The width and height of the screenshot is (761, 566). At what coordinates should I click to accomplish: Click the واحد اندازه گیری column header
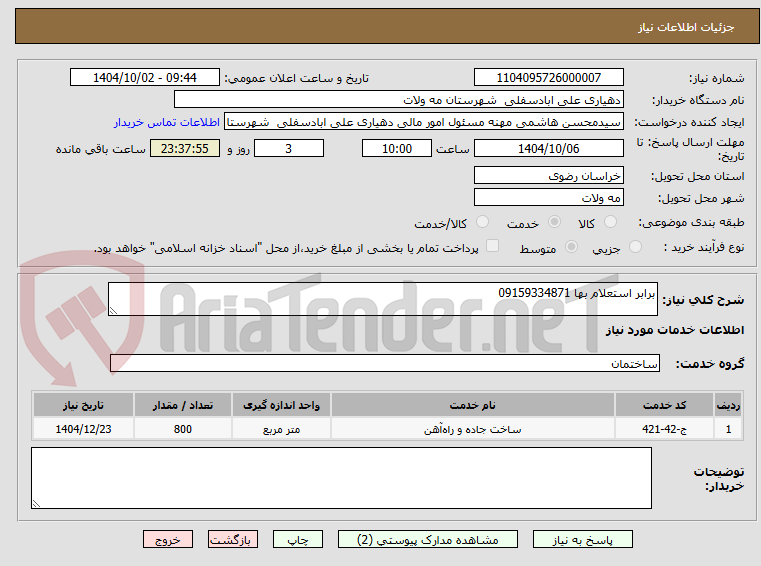click(281, 405)
